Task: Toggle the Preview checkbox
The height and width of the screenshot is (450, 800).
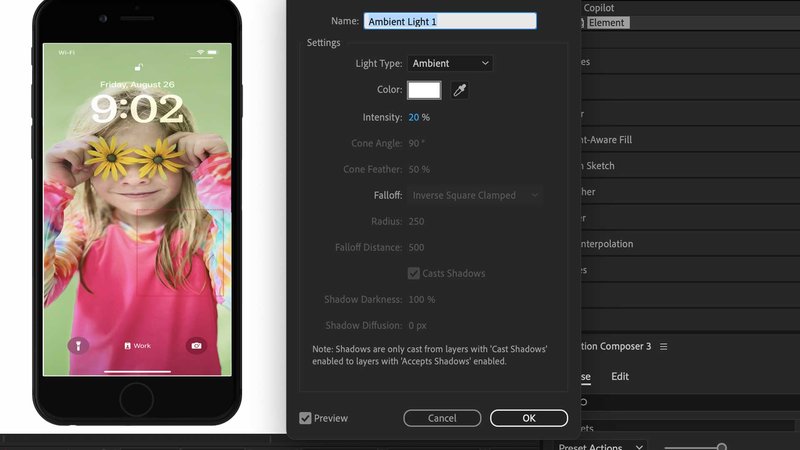Action: coord(306,418)
